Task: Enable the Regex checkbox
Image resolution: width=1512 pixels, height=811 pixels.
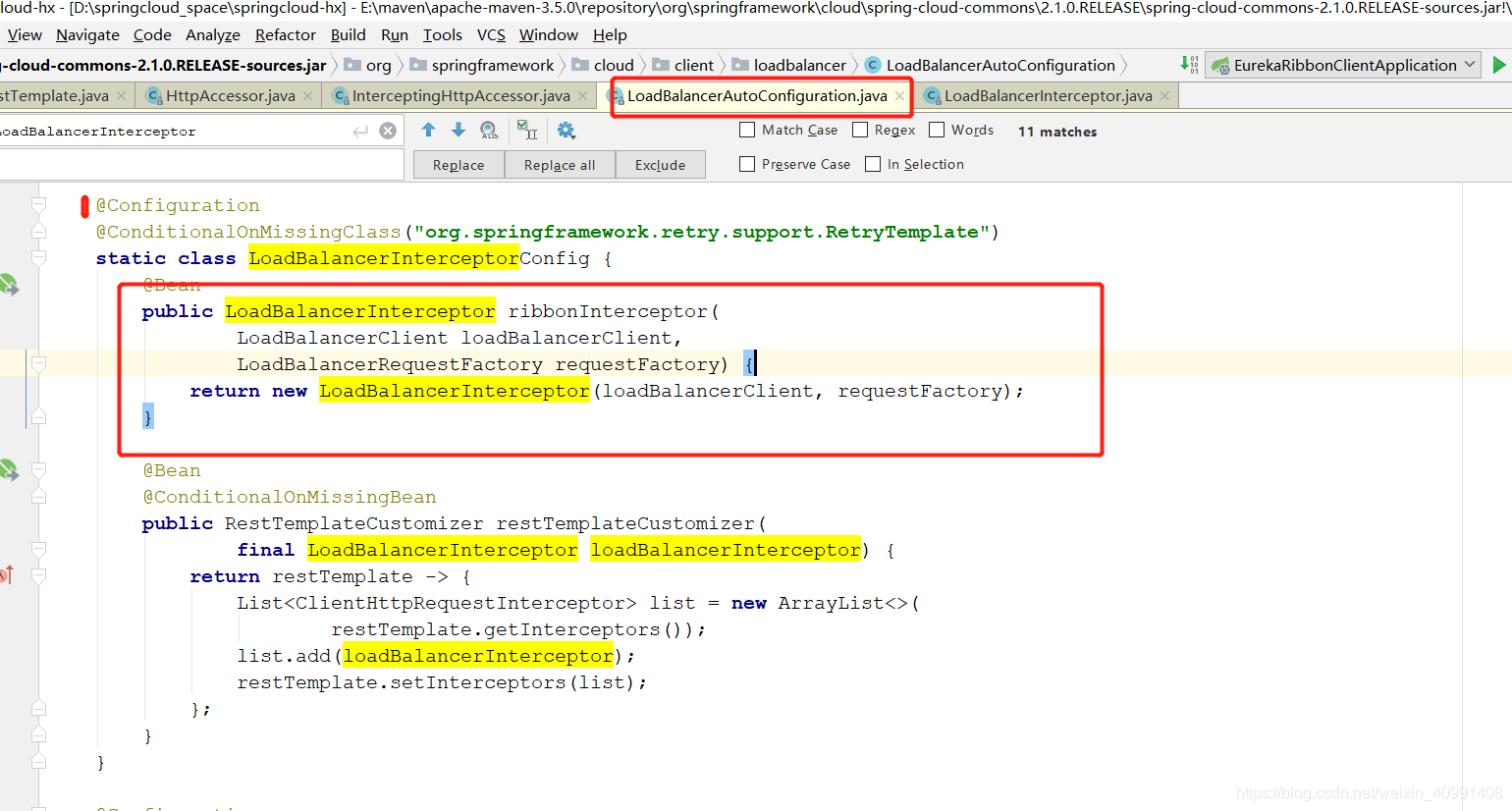Action: tap(860, 130)
